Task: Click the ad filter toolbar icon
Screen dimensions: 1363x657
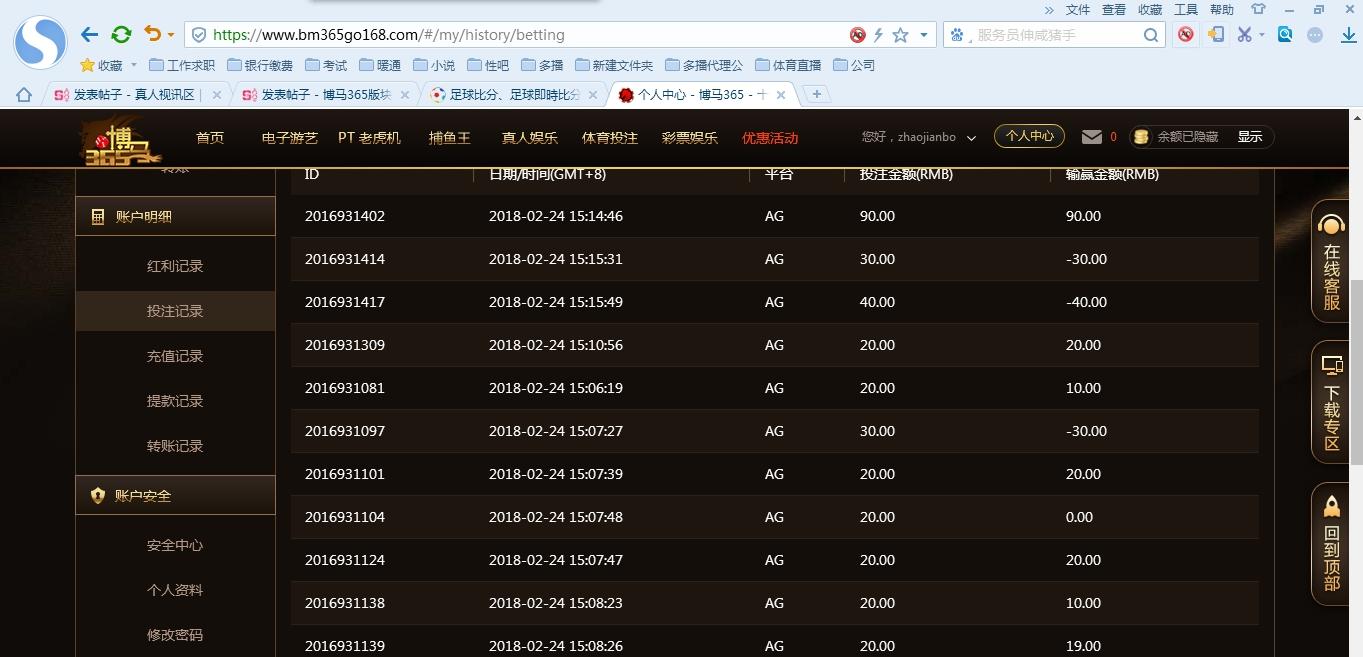Action: click(x=1186, y=35)
